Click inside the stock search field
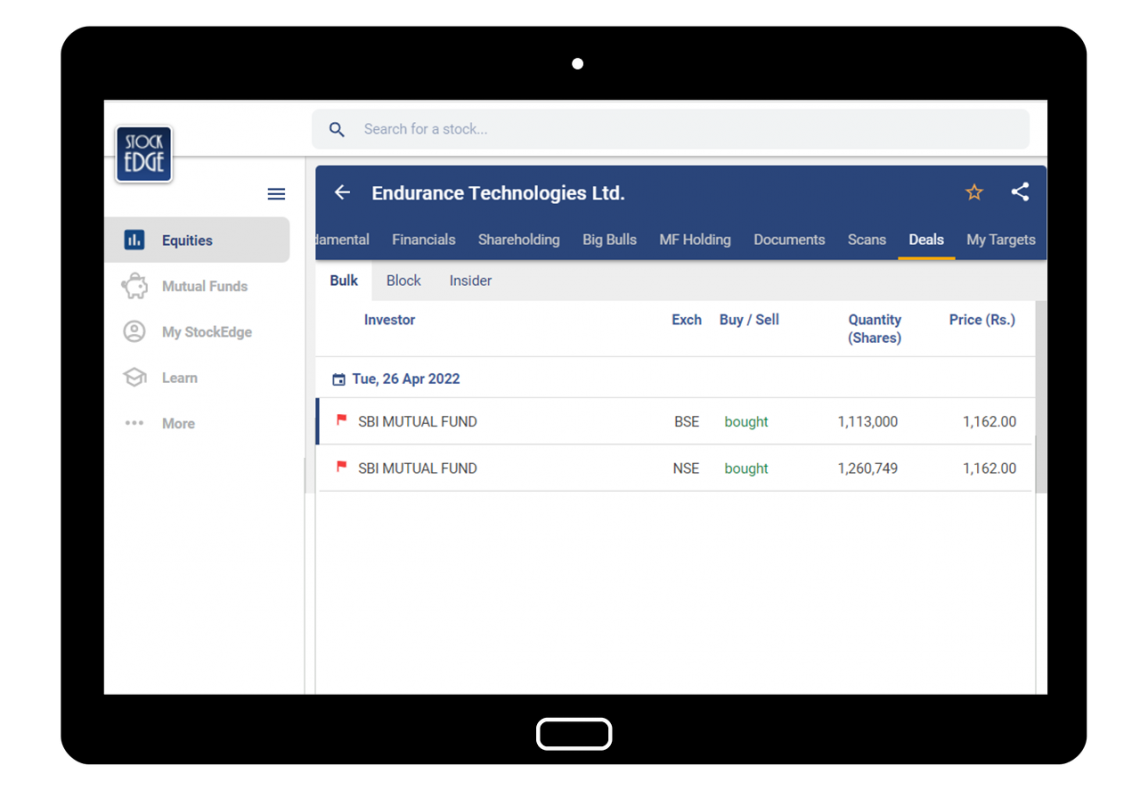This screenshot has width=1140, height=806. [600, 129]
